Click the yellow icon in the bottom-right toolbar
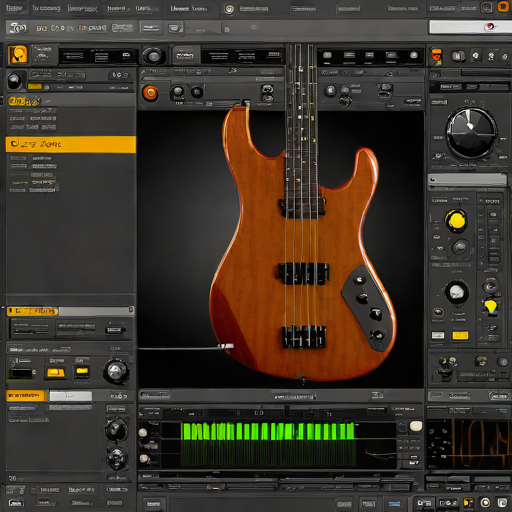Viewport: 512px width, 512px height. click(468, 502)
